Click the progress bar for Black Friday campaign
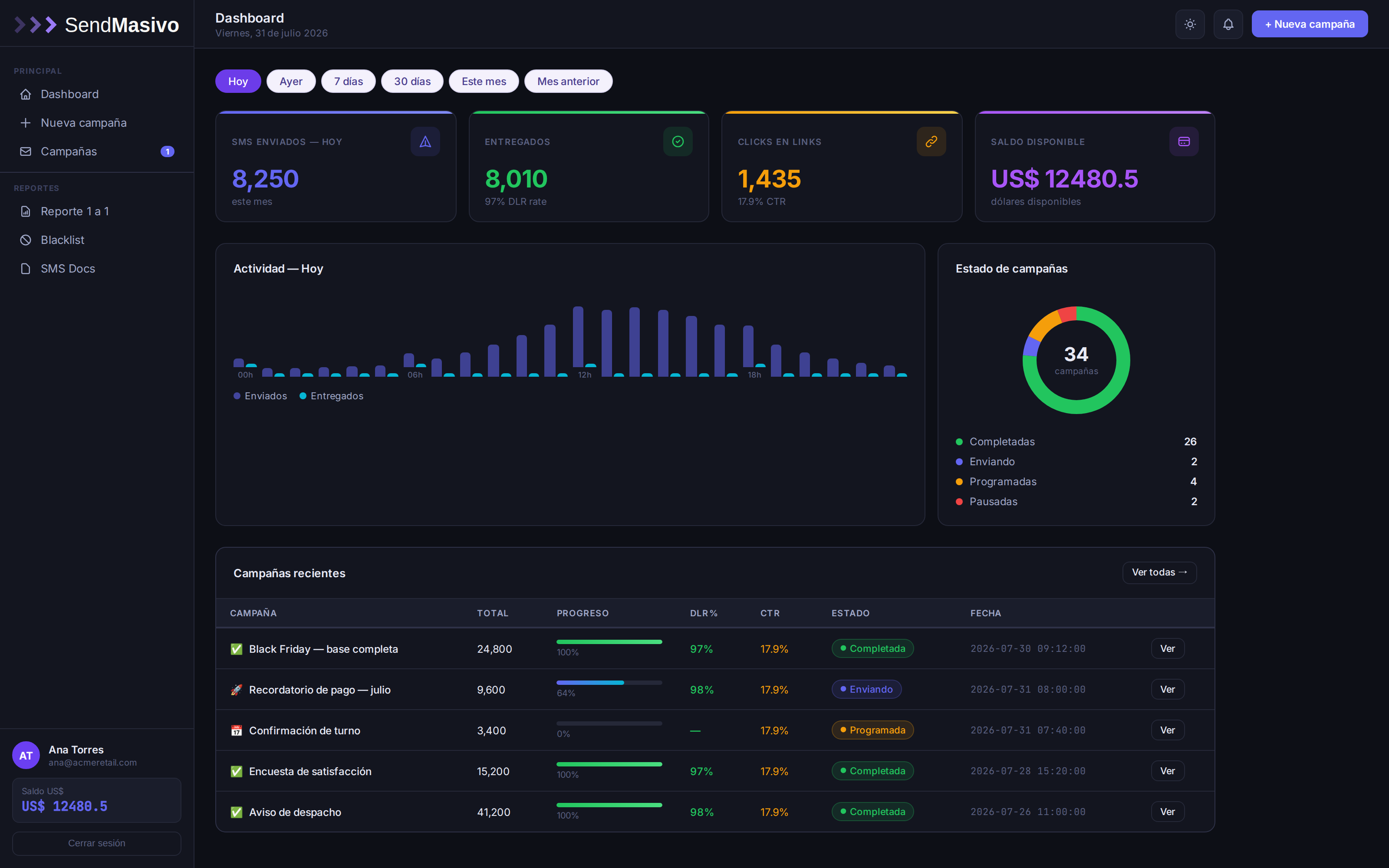The width and height of the screenshot is (1389, 868). coord(609,642)
